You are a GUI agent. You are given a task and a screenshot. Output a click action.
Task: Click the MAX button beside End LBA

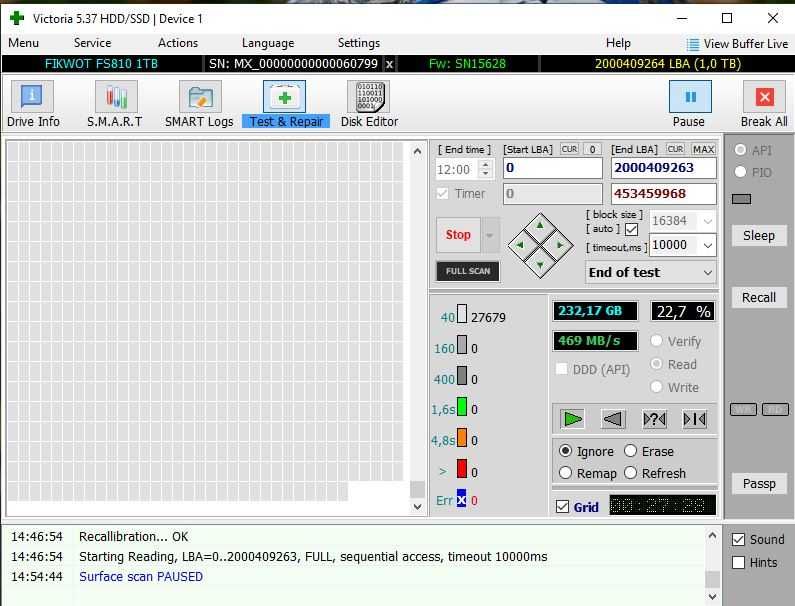[x=703, y=149]
